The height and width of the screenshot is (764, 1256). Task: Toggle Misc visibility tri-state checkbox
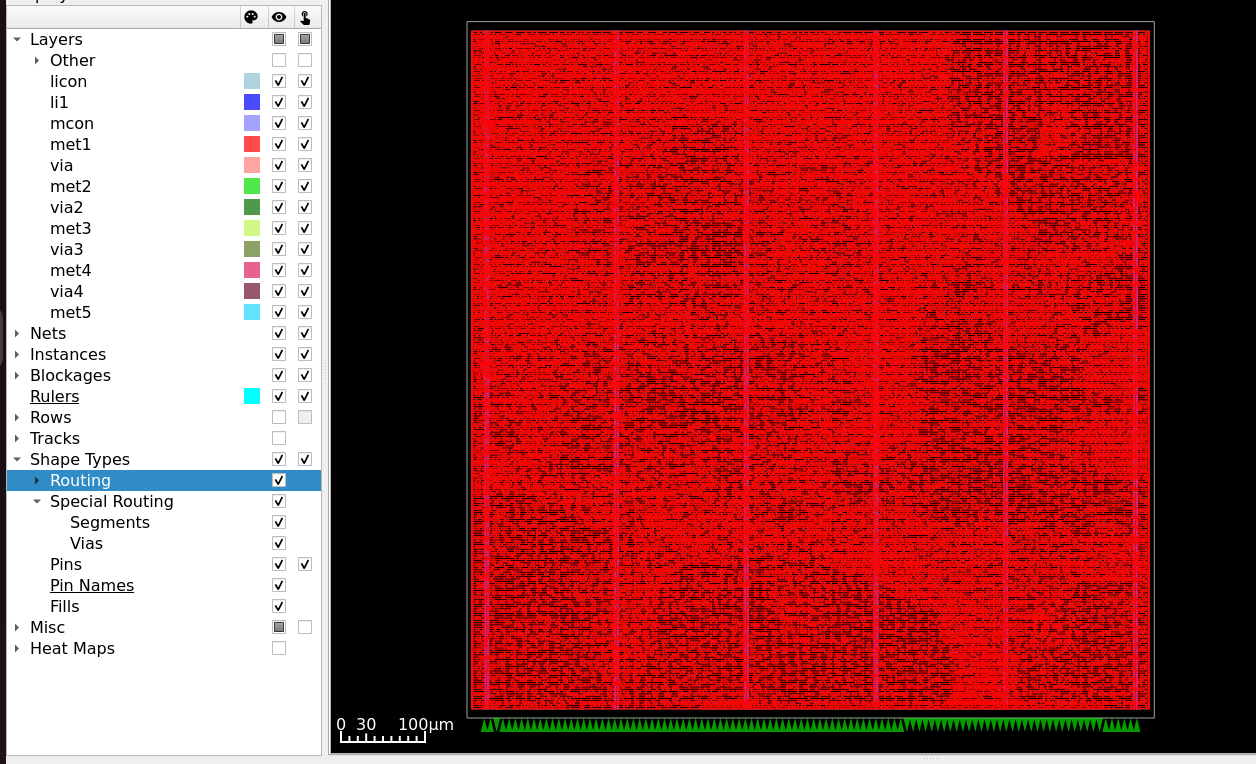click(x=279, y=627)
